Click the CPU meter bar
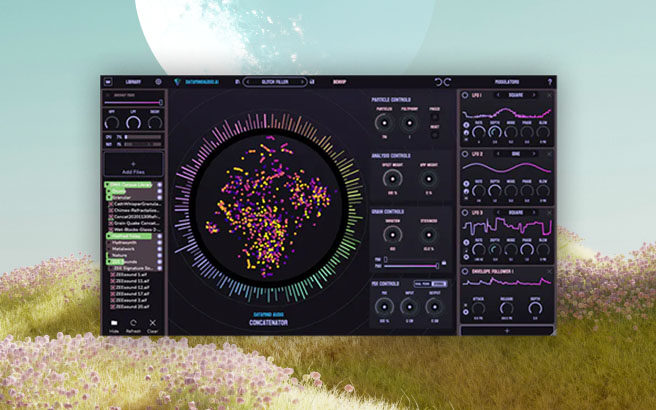The height and width of the screenshot is (410, 656). click(x=143, y=137)
